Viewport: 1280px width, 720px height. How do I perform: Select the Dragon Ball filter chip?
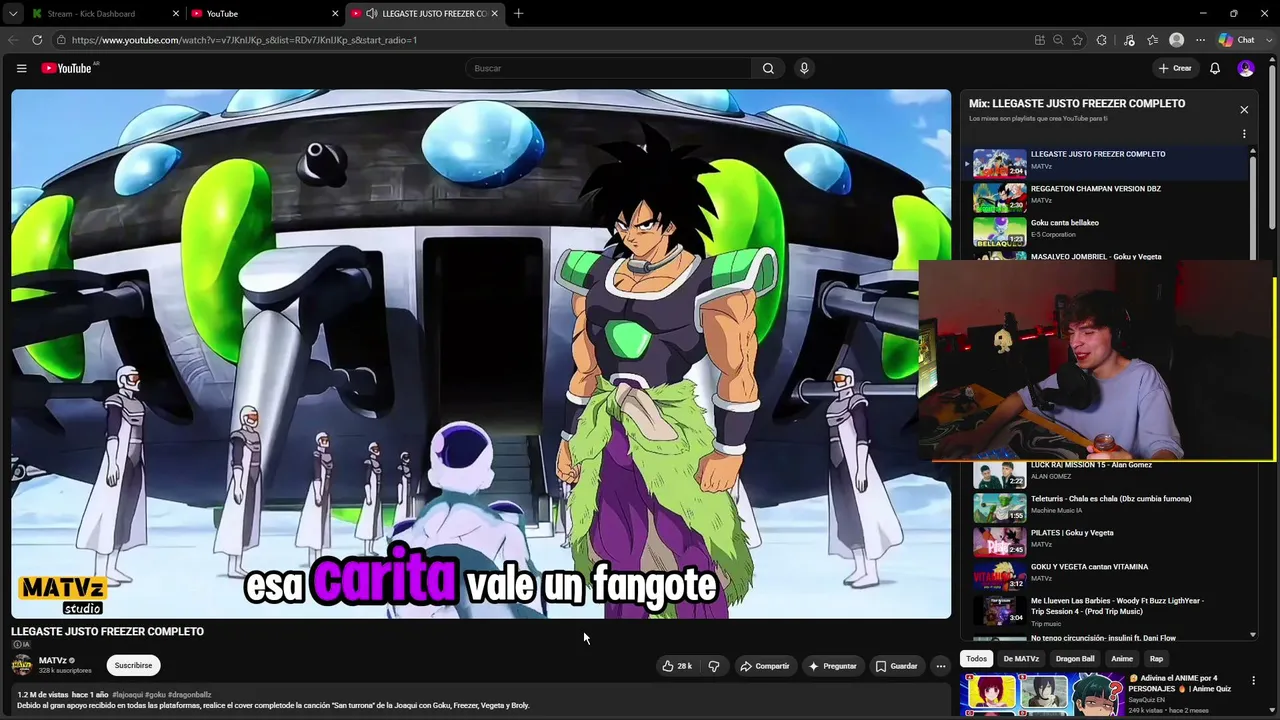point(1075,659)
